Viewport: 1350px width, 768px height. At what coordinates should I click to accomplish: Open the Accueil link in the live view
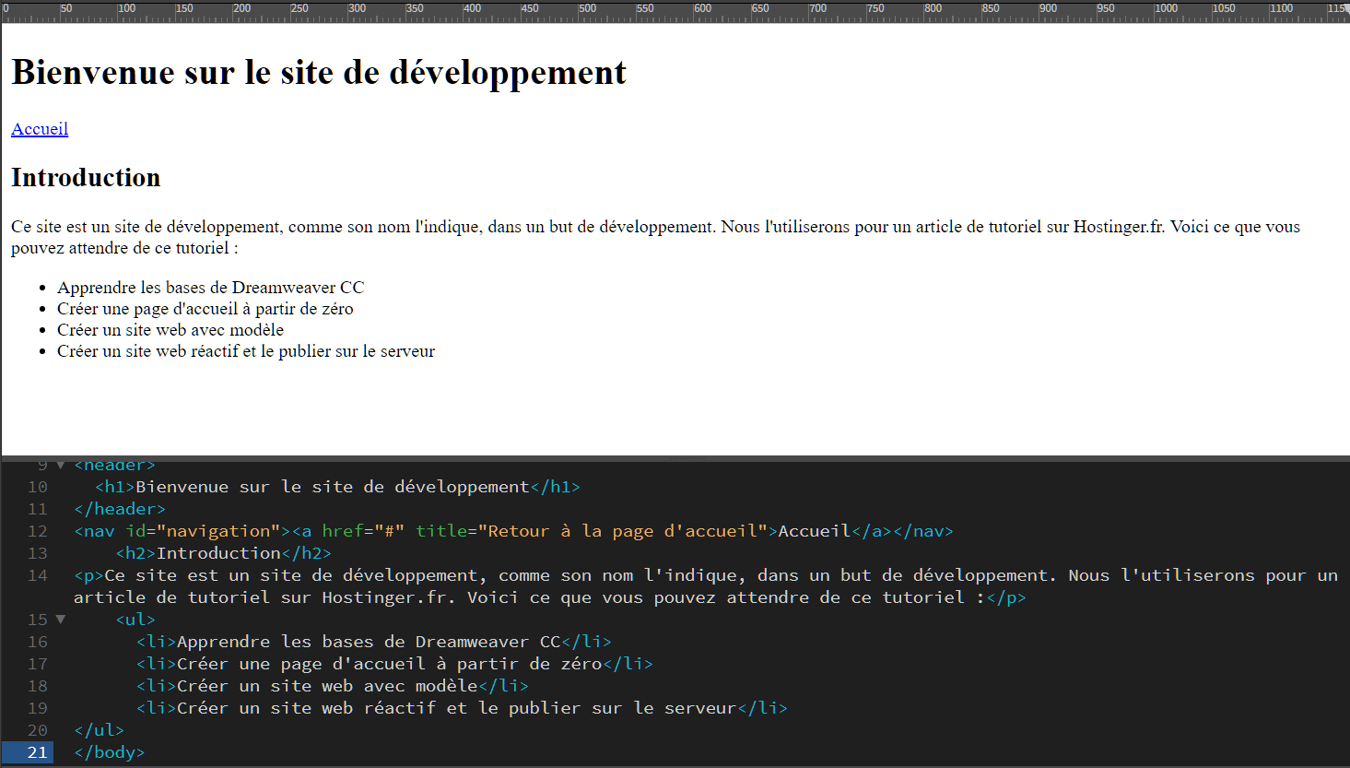38,128
